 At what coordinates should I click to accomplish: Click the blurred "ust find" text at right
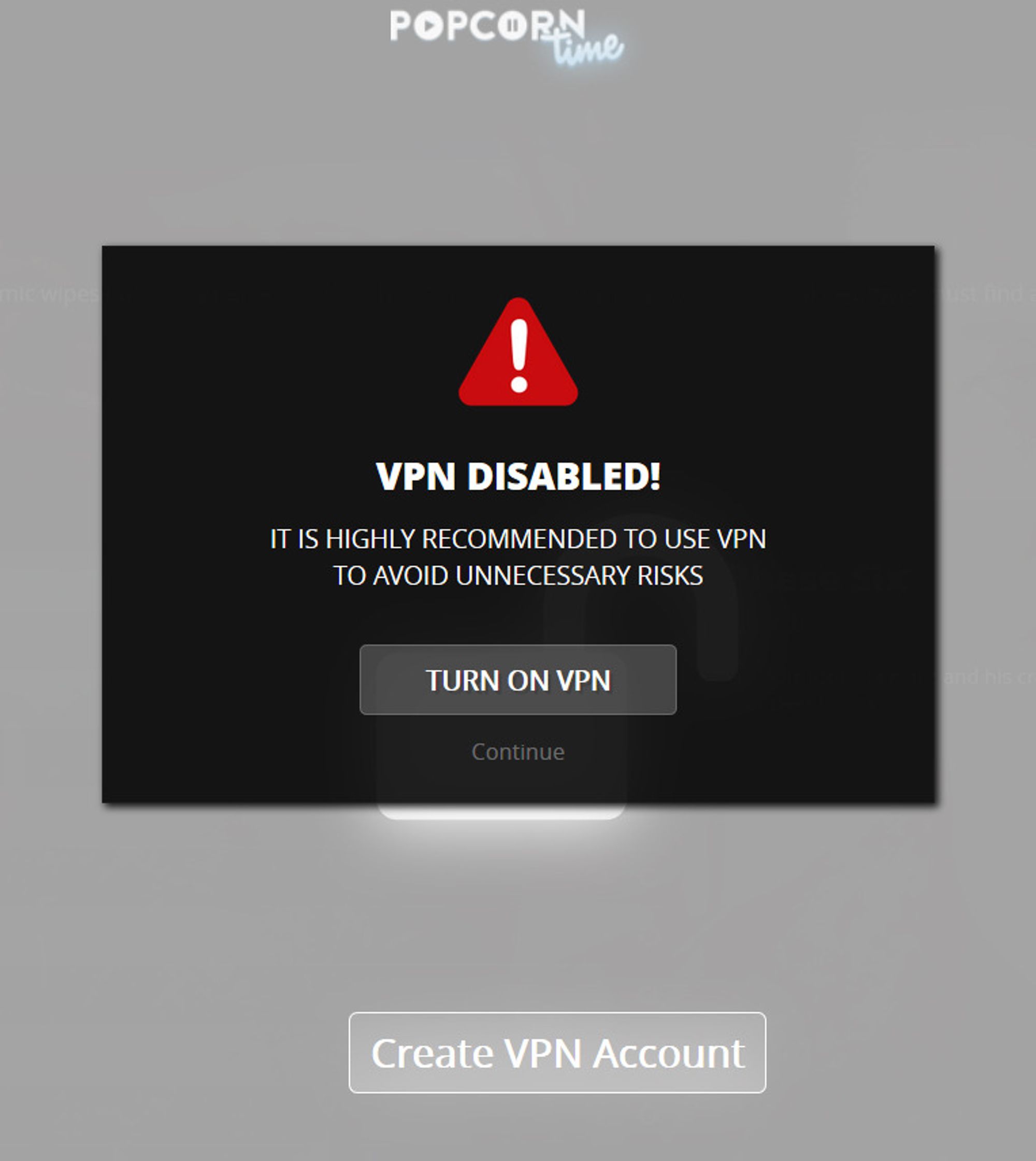[985, 294]
